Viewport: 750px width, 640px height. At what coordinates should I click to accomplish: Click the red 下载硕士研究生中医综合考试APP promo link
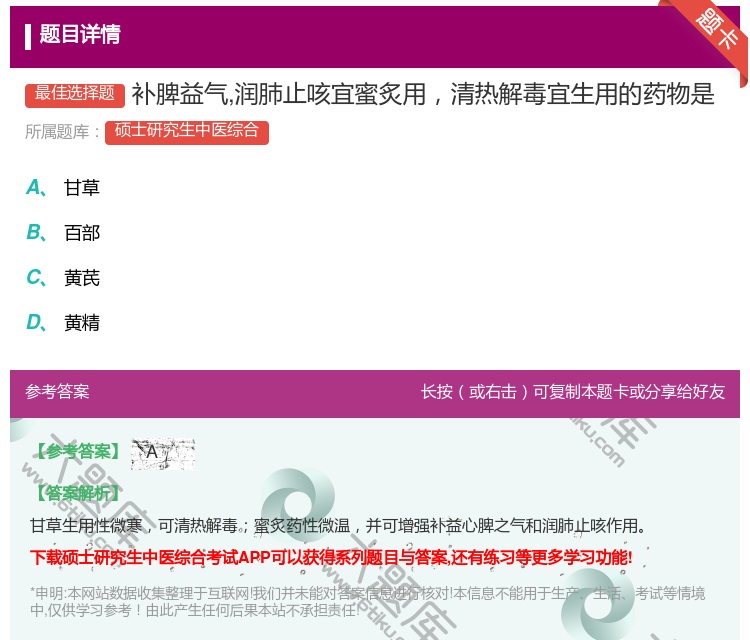click(x=331, y=557)
